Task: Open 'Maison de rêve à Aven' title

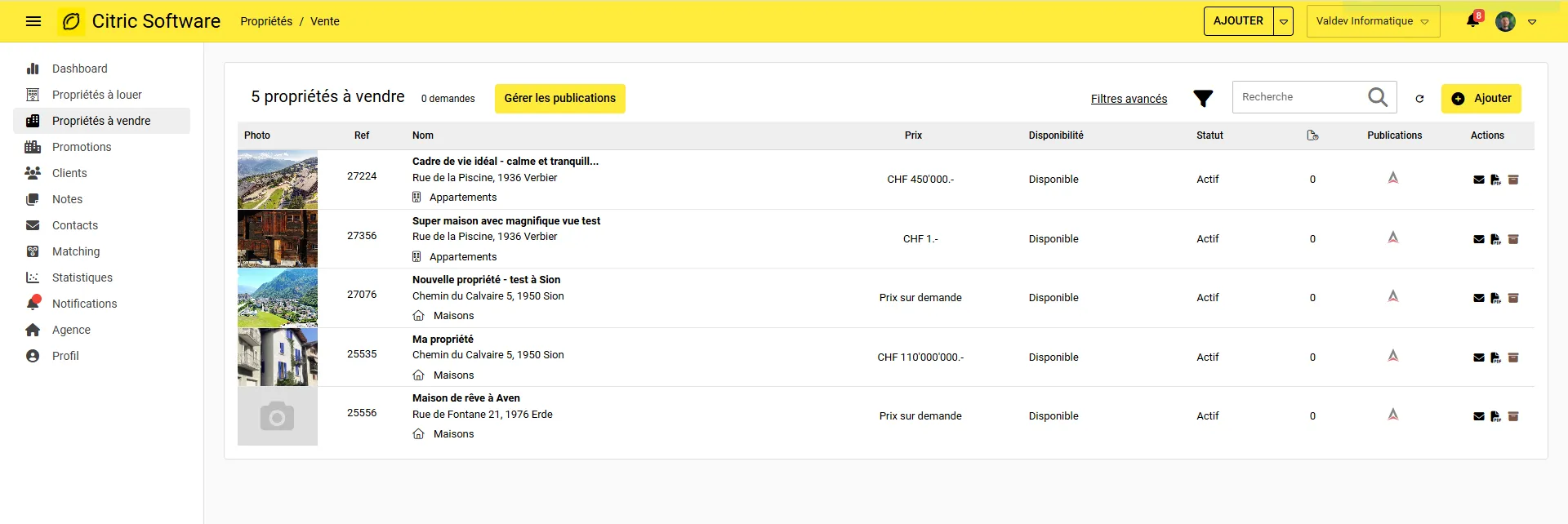Action: coord(466,398)
